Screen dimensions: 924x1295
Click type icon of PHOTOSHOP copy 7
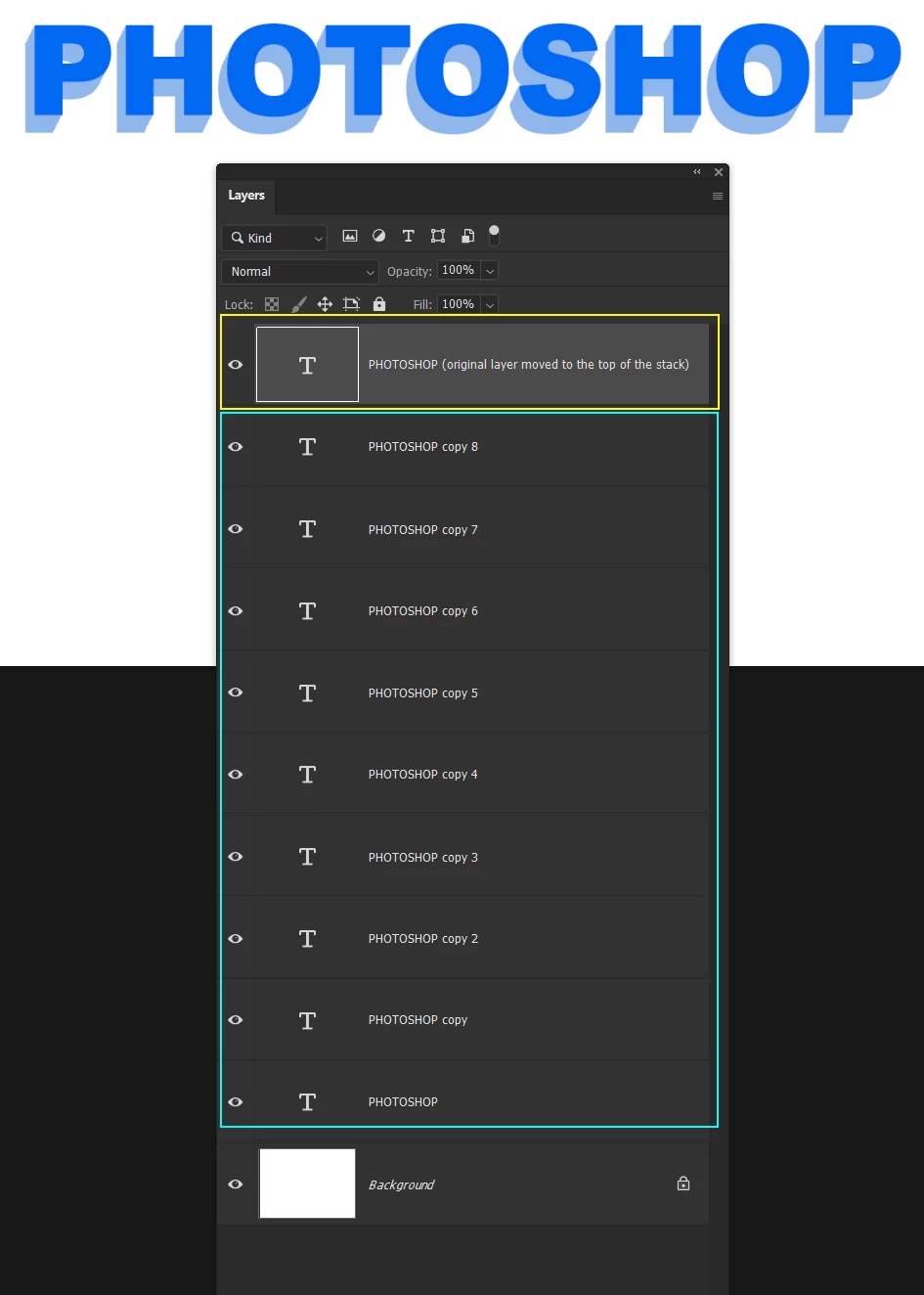(x=307, y=529)
